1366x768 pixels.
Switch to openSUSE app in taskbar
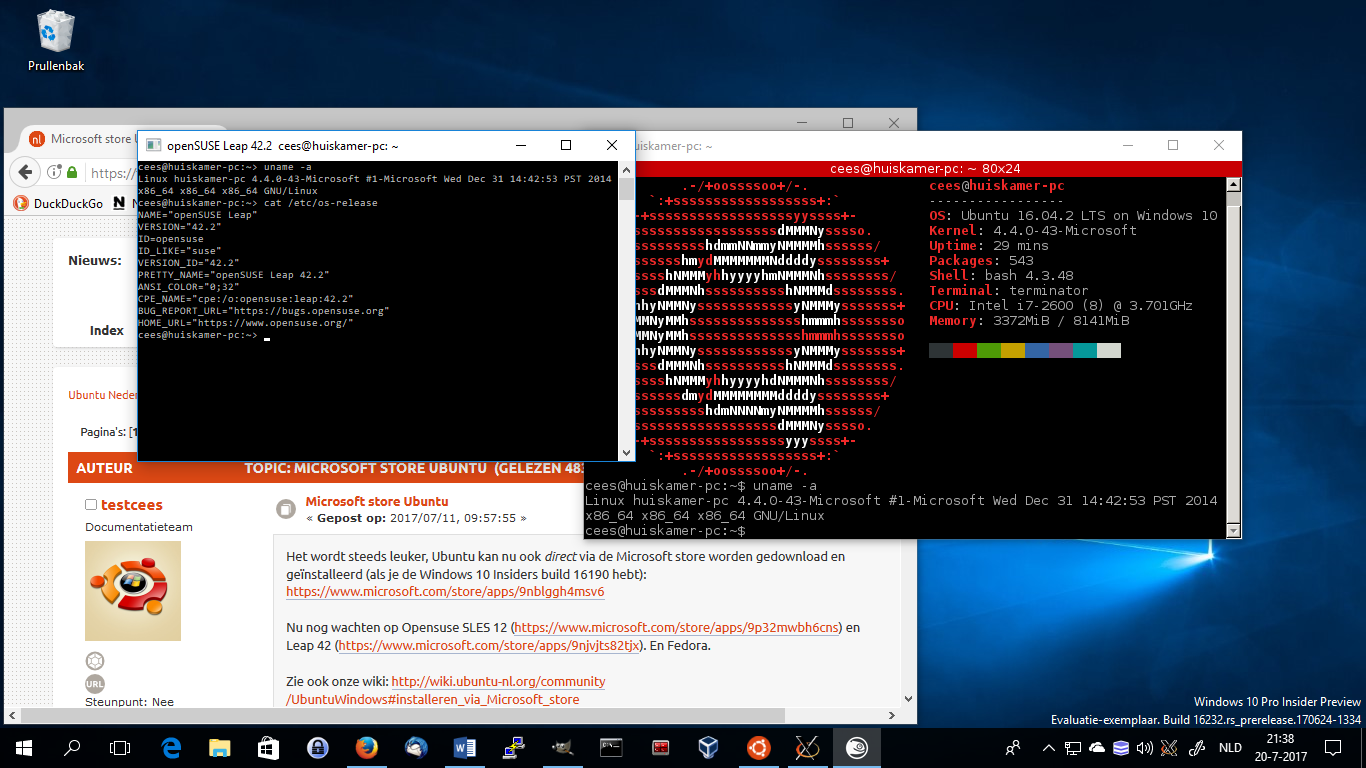pos(856,747)
